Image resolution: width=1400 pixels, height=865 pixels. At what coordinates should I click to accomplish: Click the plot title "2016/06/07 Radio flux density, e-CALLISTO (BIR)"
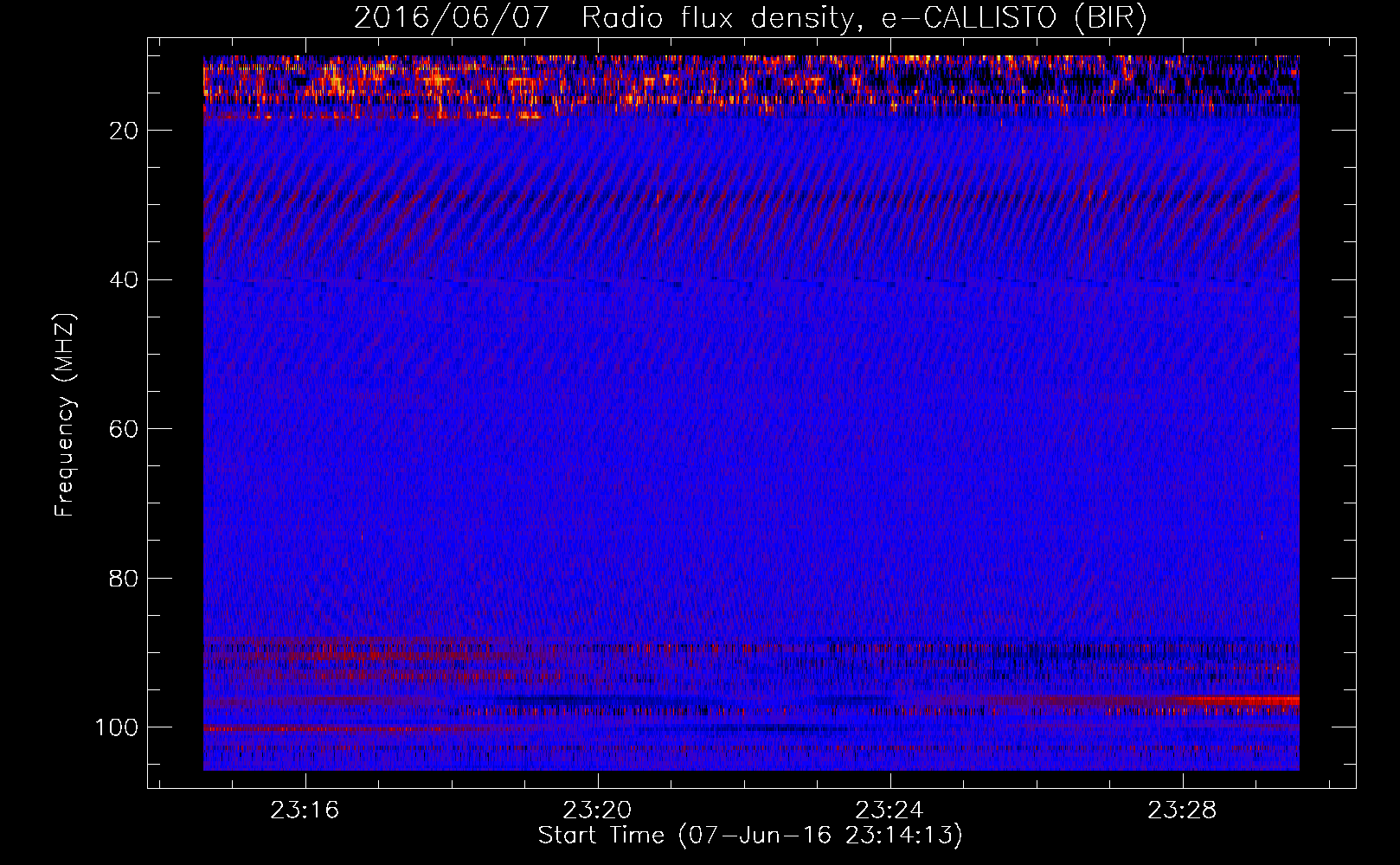click(750, 18)
